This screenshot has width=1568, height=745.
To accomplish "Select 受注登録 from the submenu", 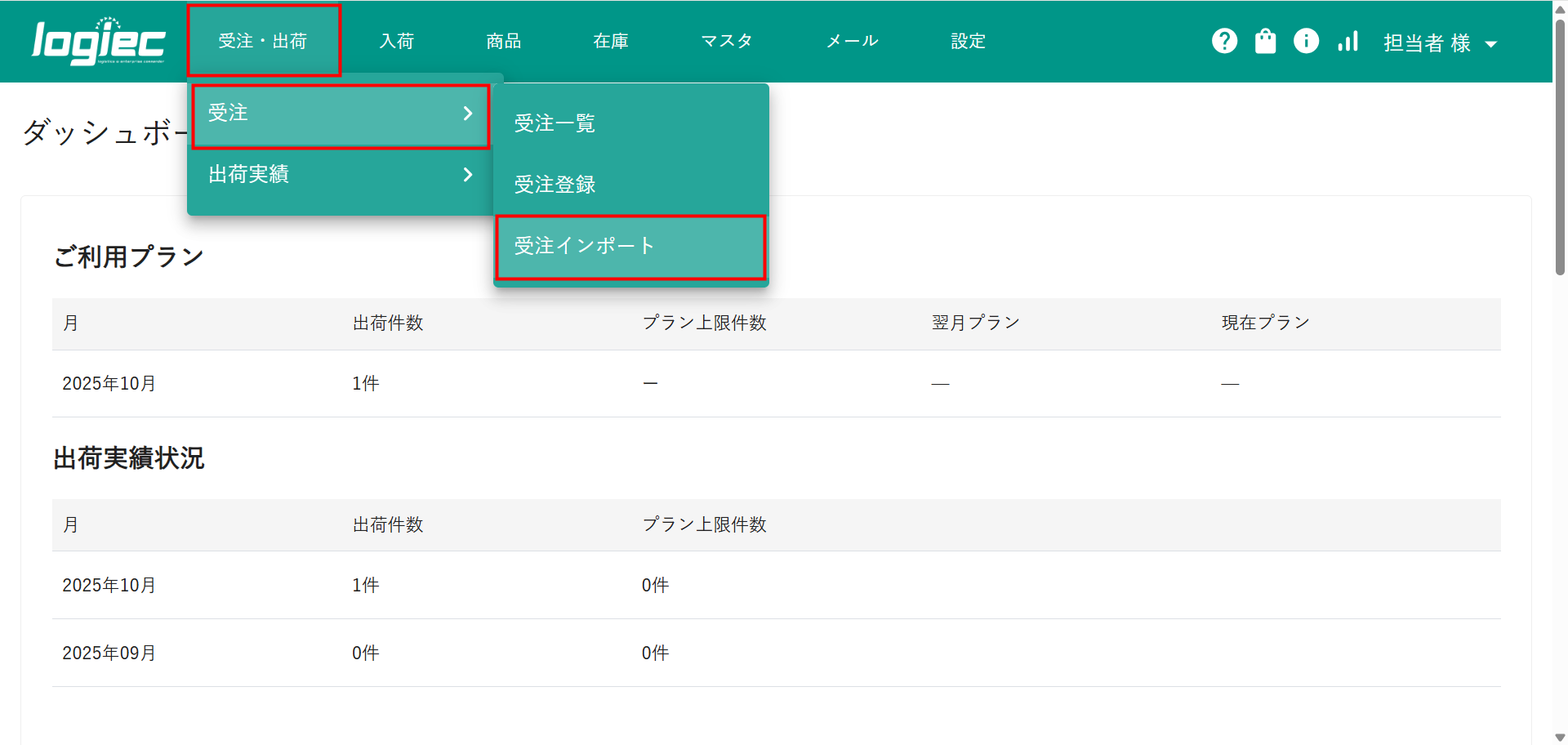I will point(555,185).
